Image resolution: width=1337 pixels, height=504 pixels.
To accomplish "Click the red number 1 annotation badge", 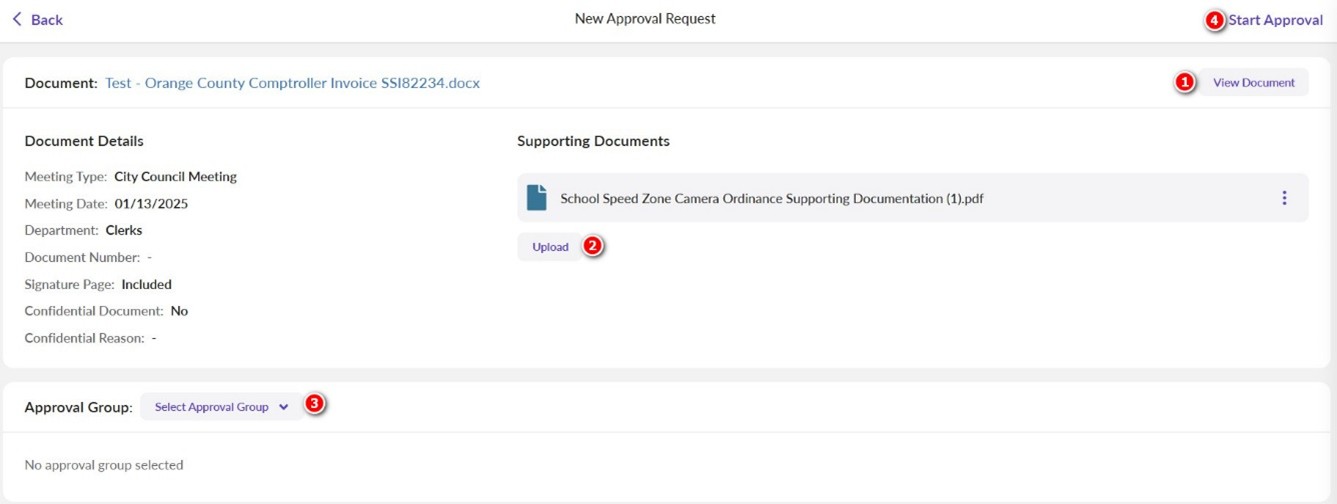I will [1185, 83].
